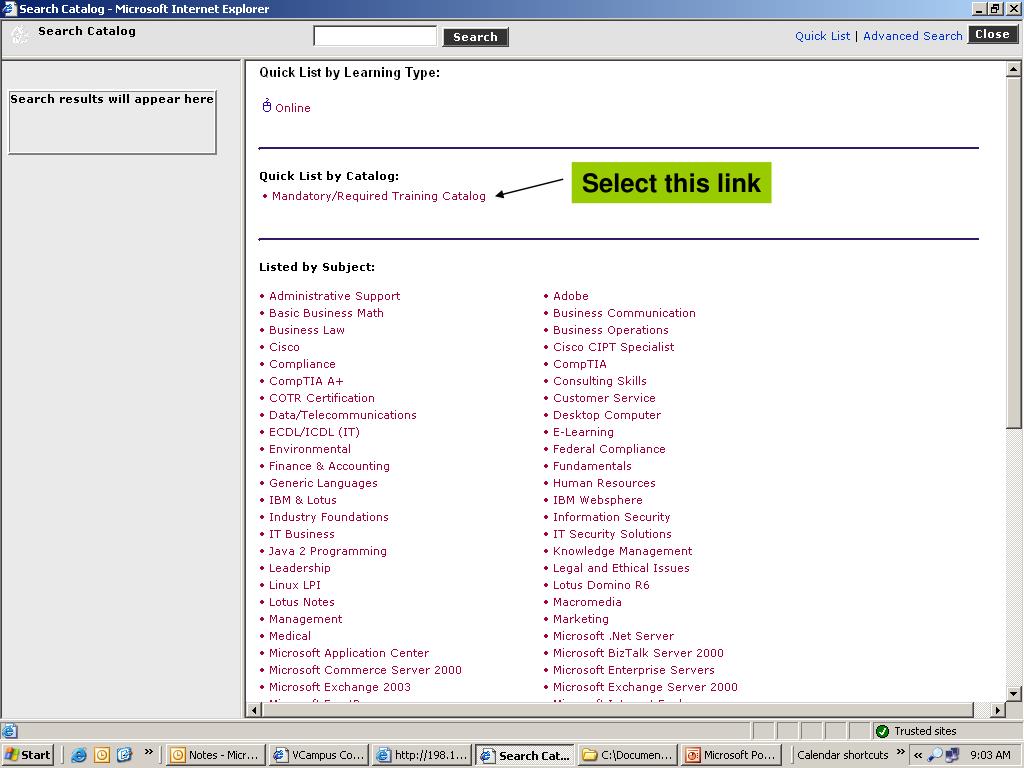Click the vertical scrollbar thumb
The width and height of the screenshot is (1024, 768).
click(x=1014, y=252)
